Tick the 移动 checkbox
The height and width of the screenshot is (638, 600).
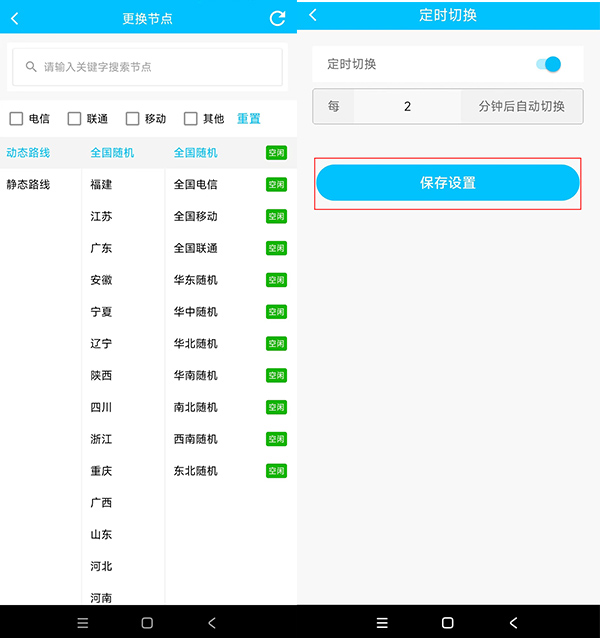coord(132,119)
